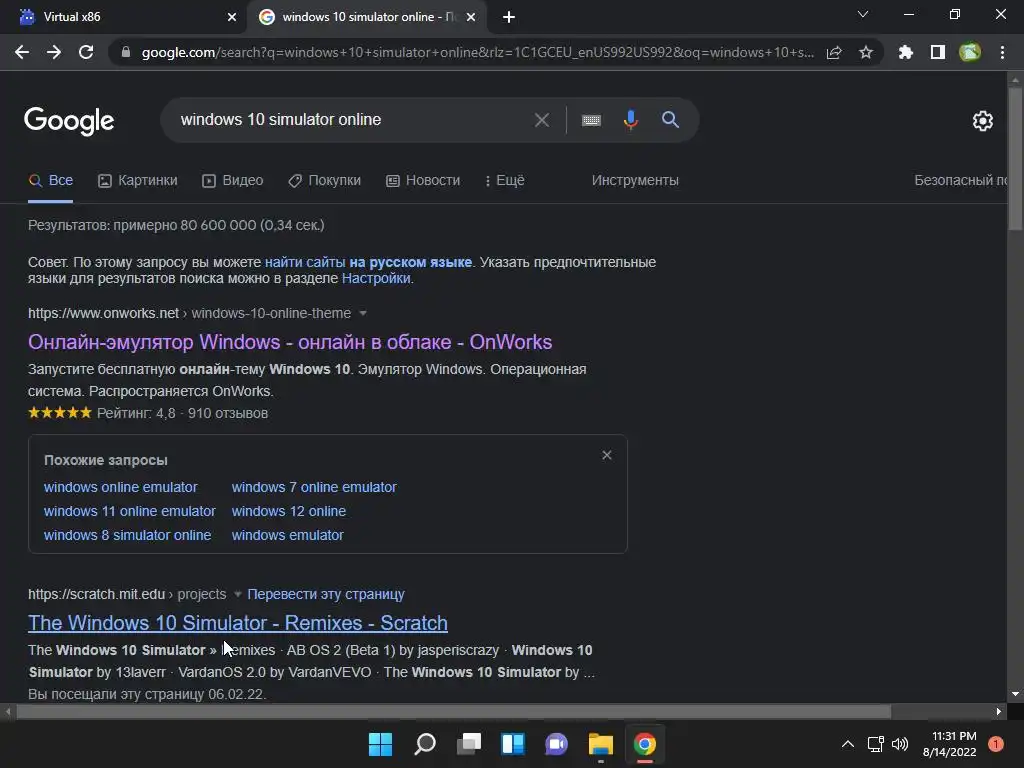Open taskbar Search icon
The image size is (1024, 768).
tap(425, 744)
